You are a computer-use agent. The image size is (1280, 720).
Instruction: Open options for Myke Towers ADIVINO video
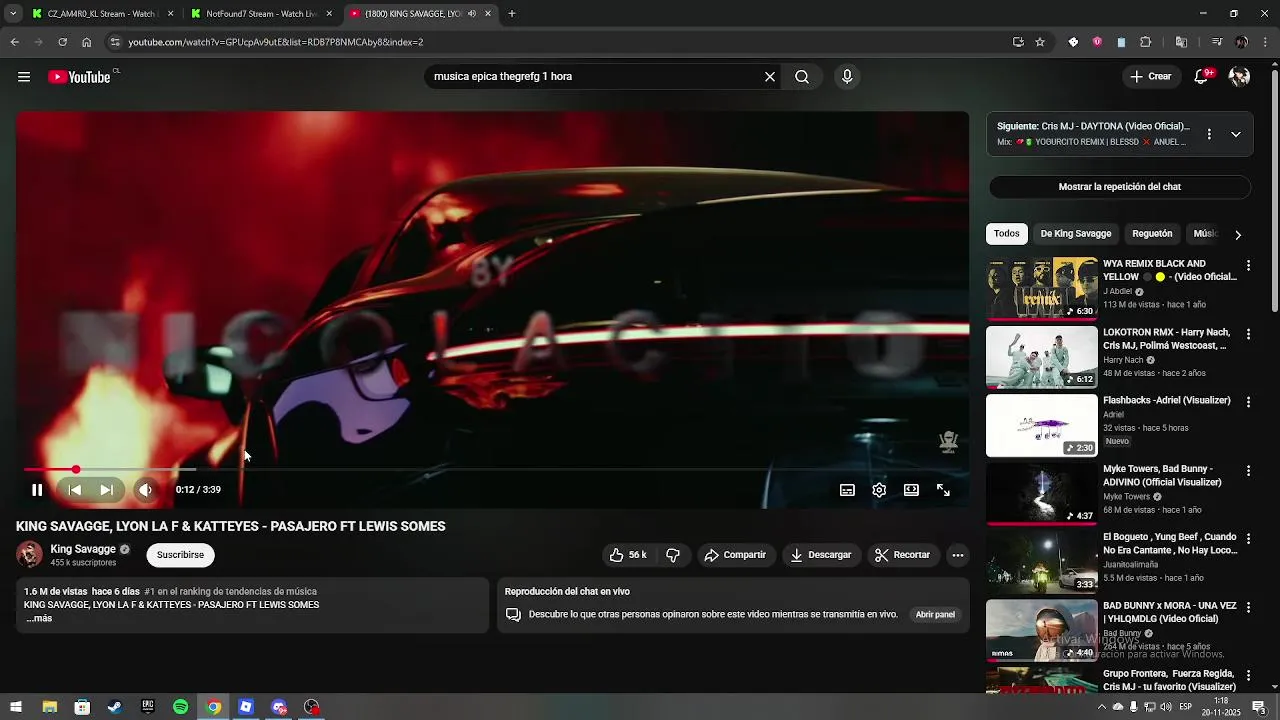pos(1248,470)
